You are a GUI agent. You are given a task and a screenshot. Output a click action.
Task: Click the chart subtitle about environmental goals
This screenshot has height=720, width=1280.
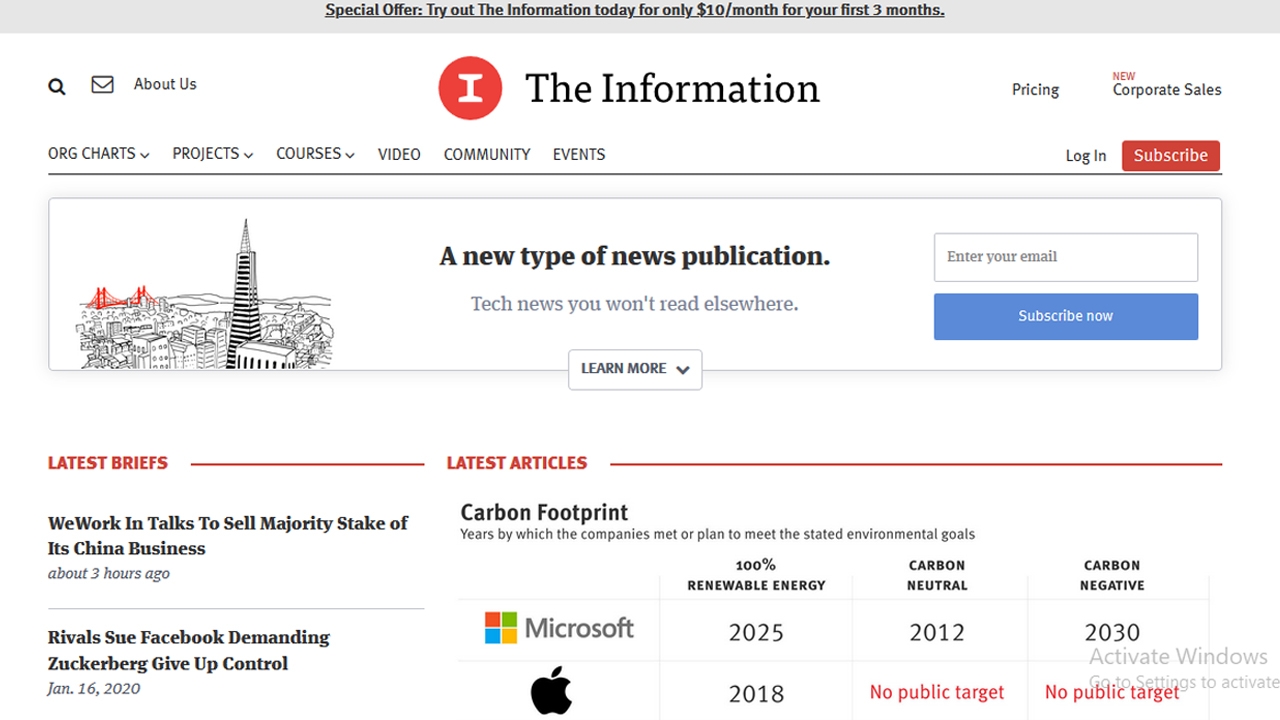[x=717, y=534]
